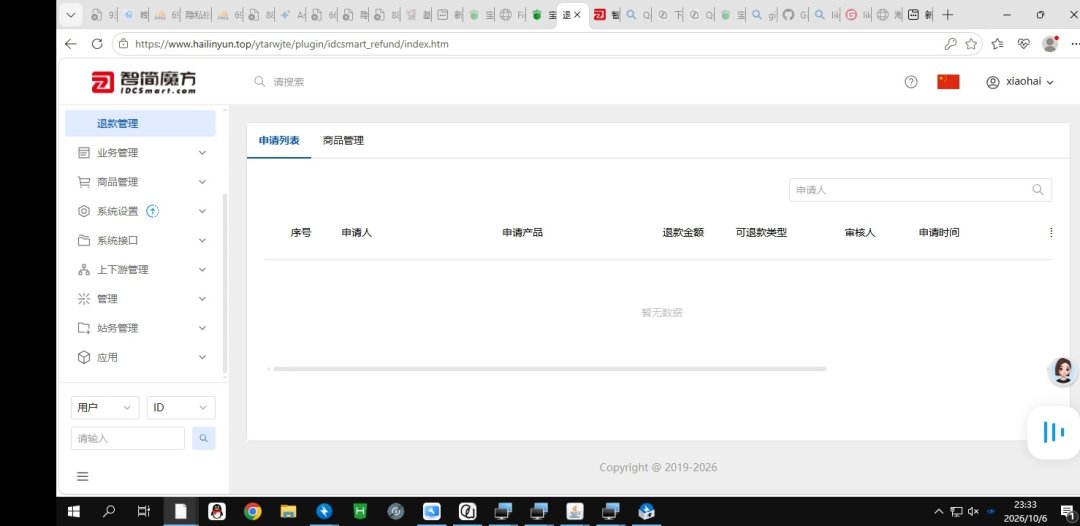The width and height of the screenshot is (1080, 526).
Task: Open the cartoon assistant avatar widget
Action: point(1062,371)
